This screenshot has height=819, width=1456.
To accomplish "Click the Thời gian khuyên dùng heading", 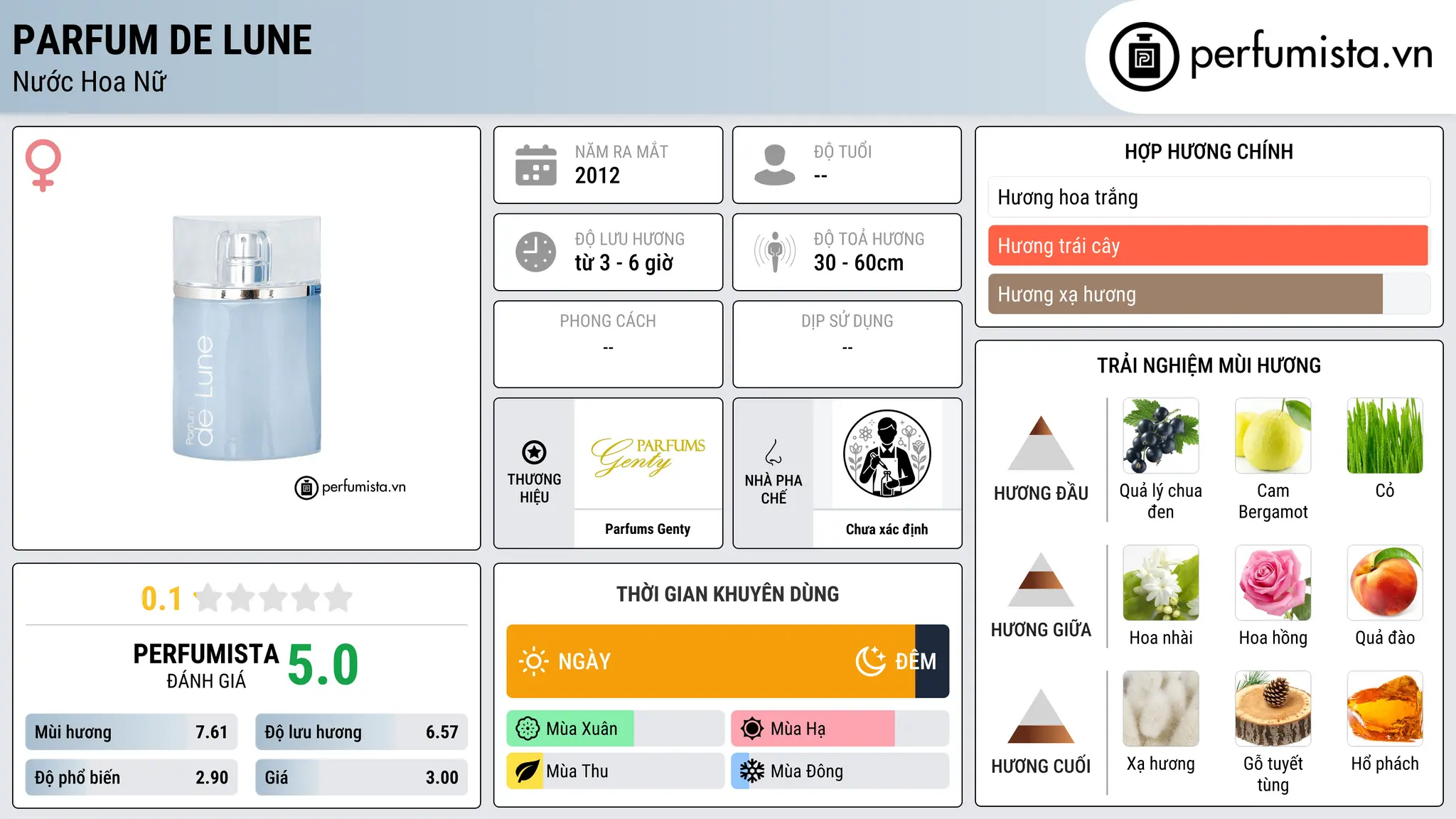I will [x=727, y=594].
